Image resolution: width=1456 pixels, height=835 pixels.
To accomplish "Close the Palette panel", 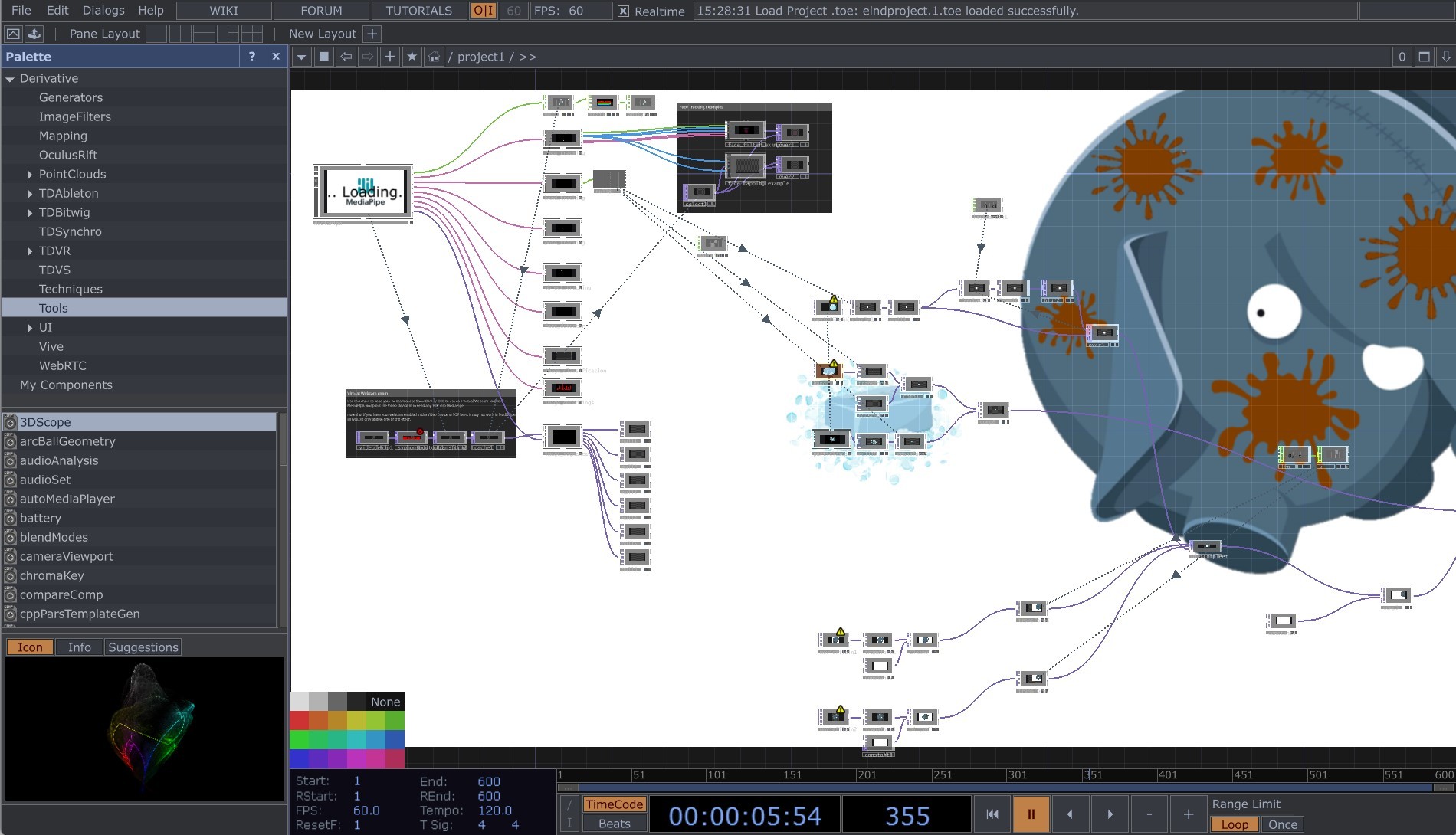I will pos(276,56).
